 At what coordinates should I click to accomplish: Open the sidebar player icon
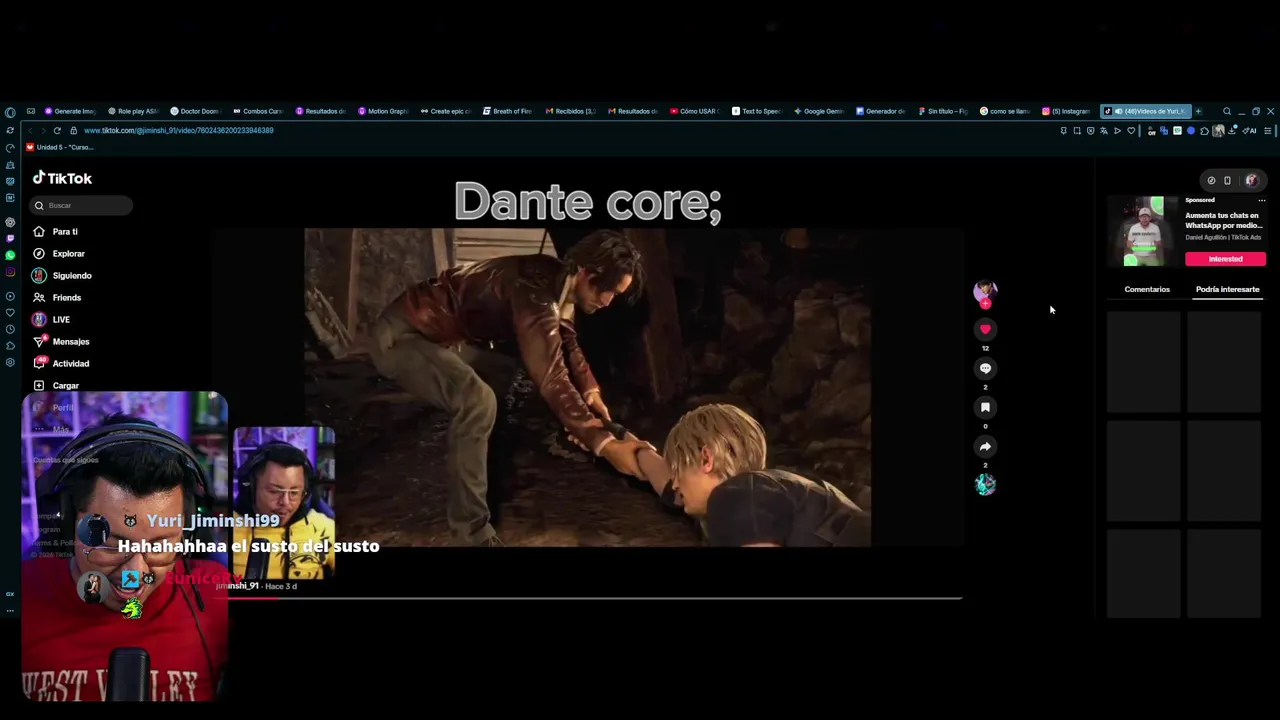tap(10, 296)
